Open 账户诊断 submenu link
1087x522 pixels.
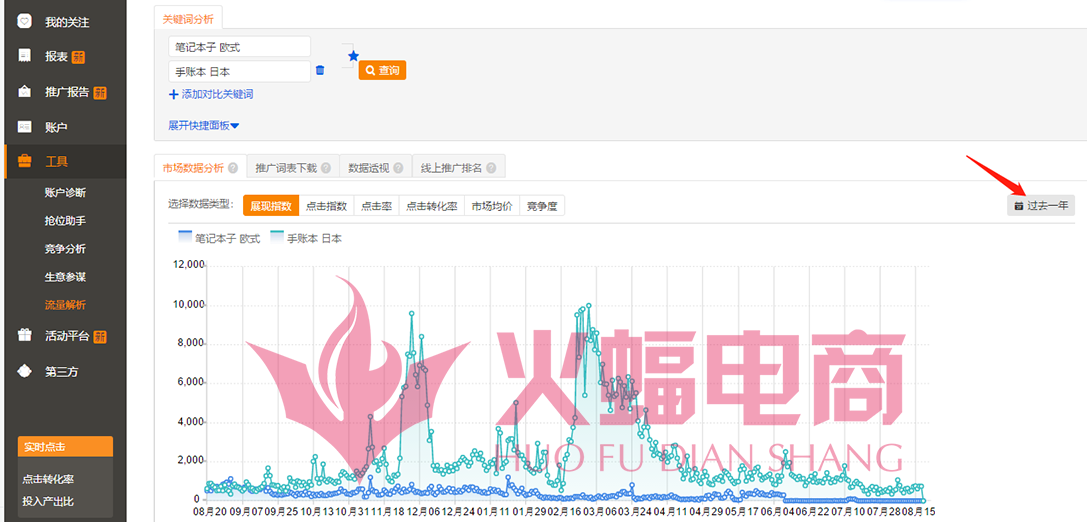(65, 193)
